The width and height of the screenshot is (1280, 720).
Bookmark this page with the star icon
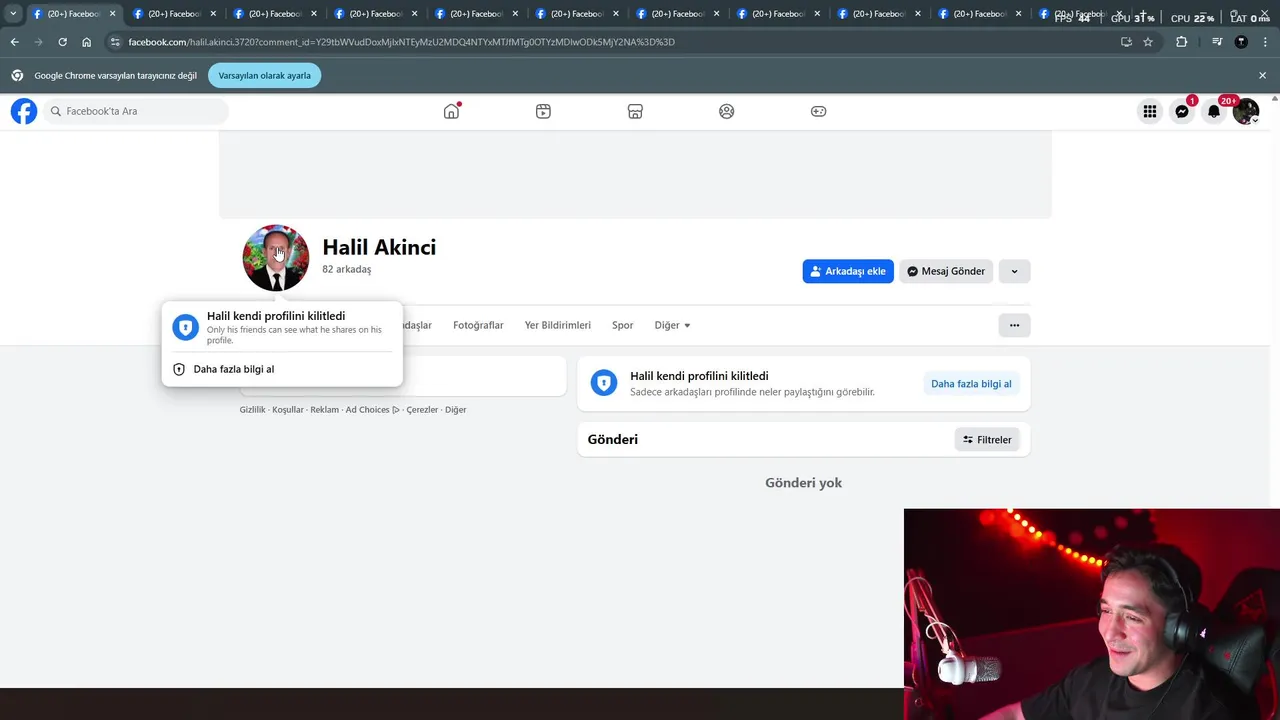(1148, 42)
